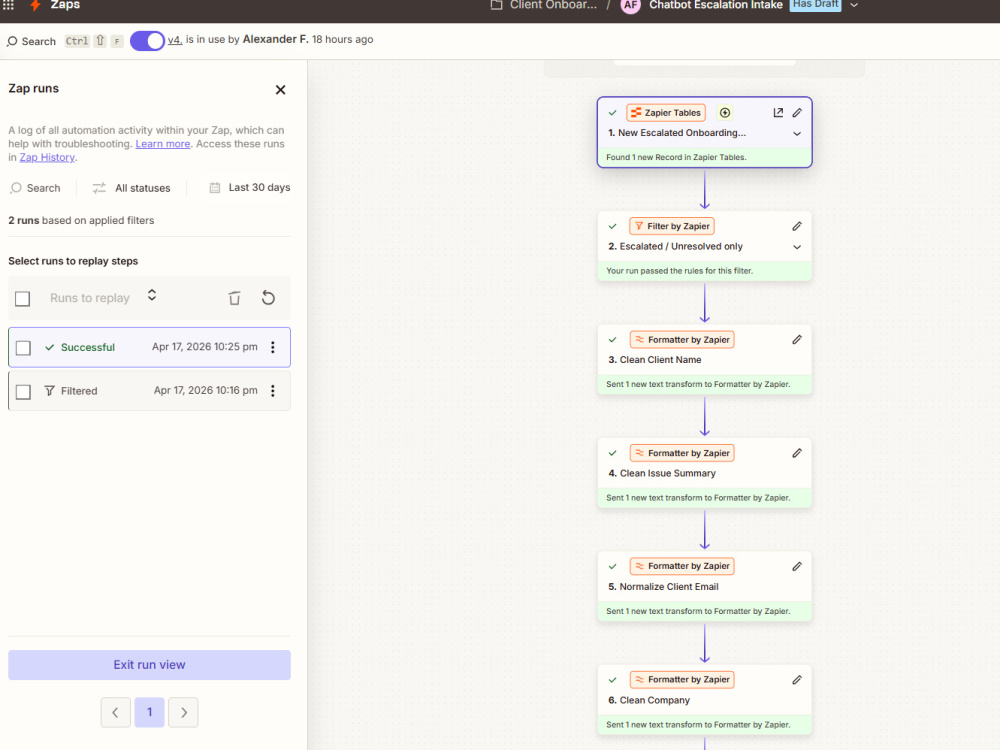Select the Successful run row
The height and width of the screenshot is (750, 1000).
click(x=149, y=348)
